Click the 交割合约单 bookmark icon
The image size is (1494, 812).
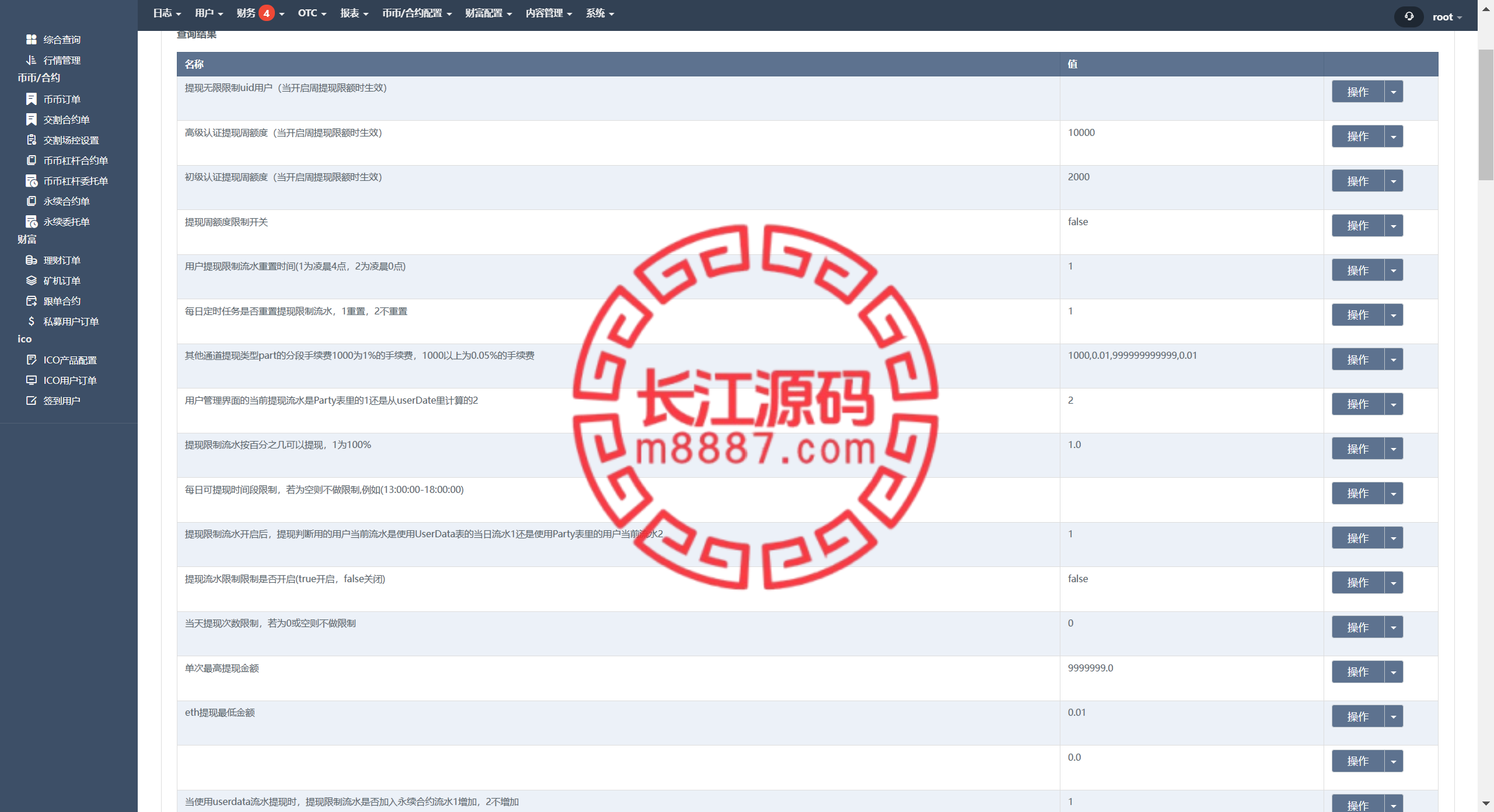[32, 120]
